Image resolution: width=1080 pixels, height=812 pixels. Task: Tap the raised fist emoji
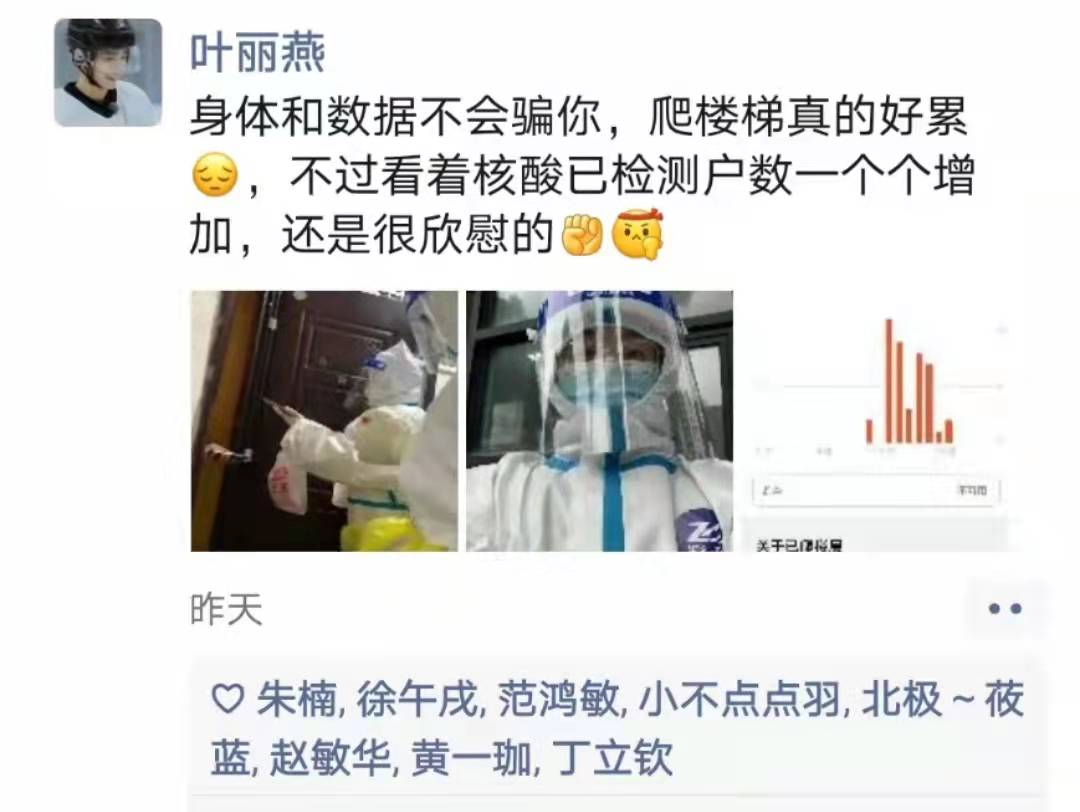point(582,234)
